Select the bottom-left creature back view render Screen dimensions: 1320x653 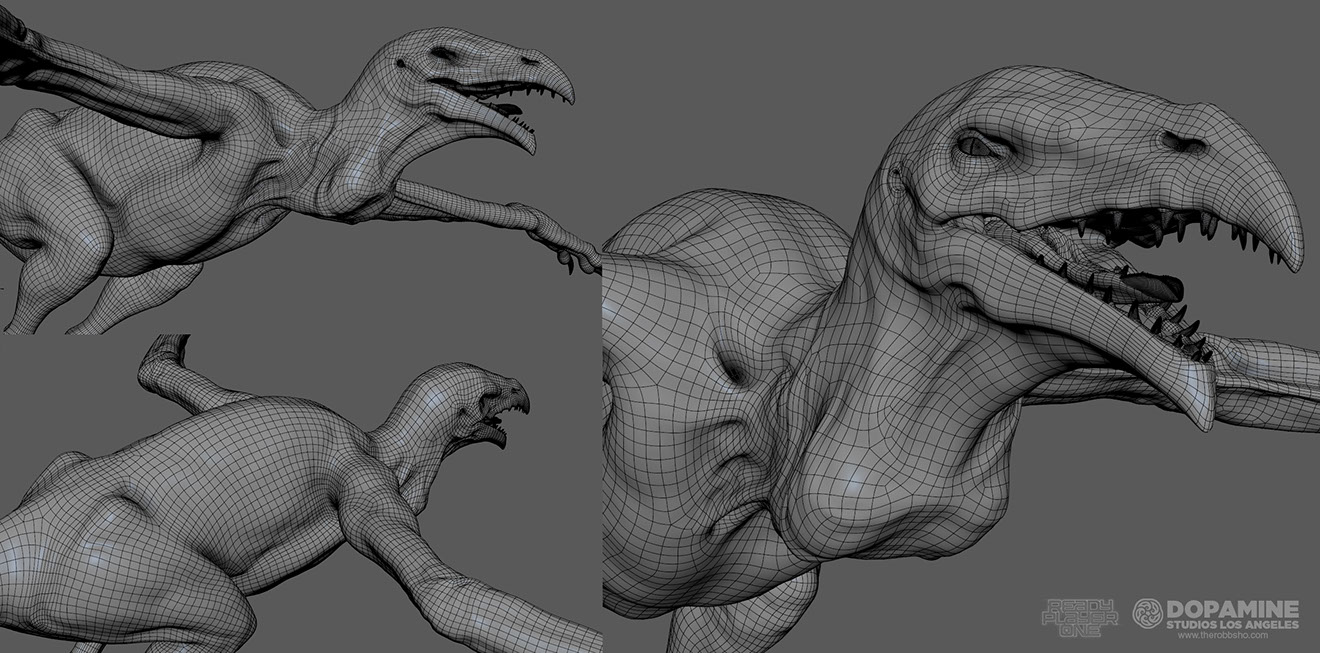250,500
